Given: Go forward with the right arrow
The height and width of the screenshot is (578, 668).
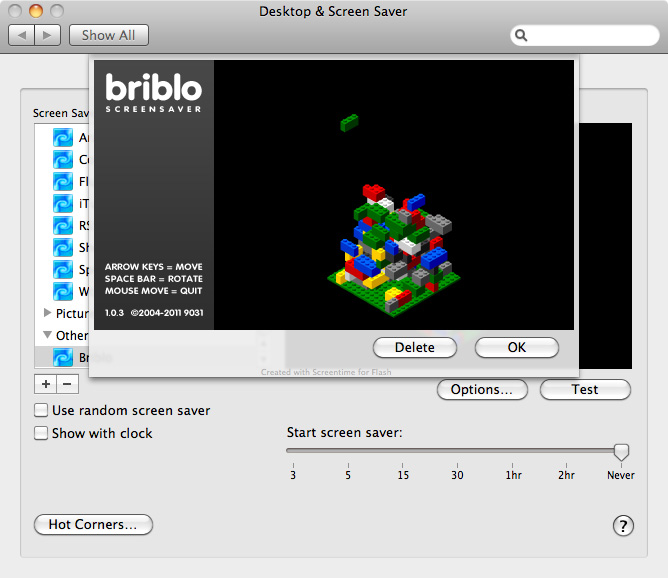Looking at the screenshot, I should coord(47,35).
